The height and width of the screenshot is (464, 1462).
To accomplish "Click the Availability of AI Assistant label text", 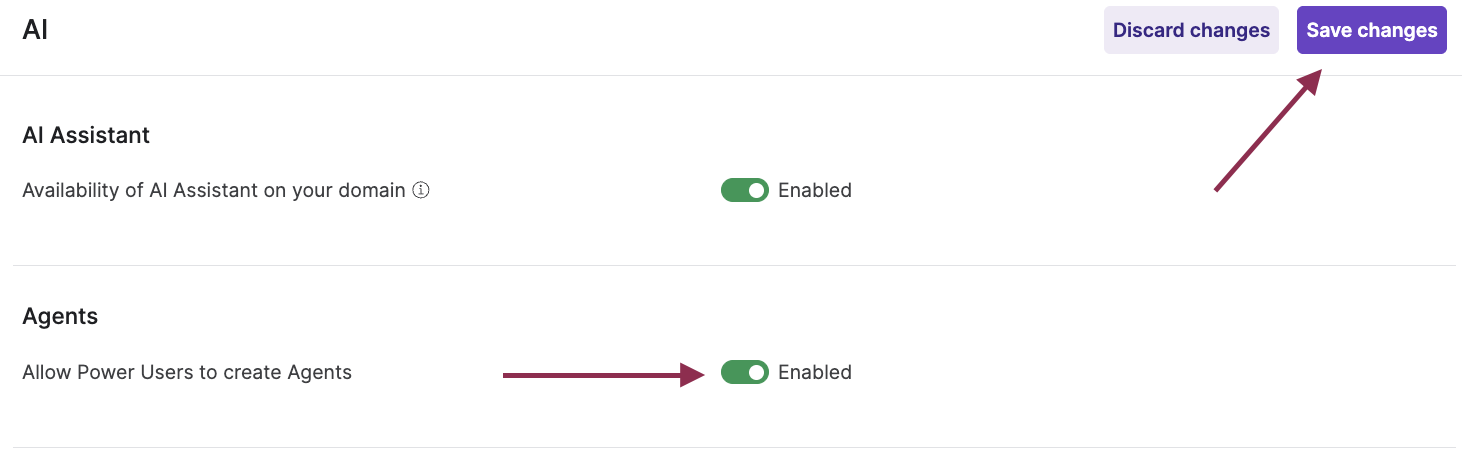I will 214,190.
